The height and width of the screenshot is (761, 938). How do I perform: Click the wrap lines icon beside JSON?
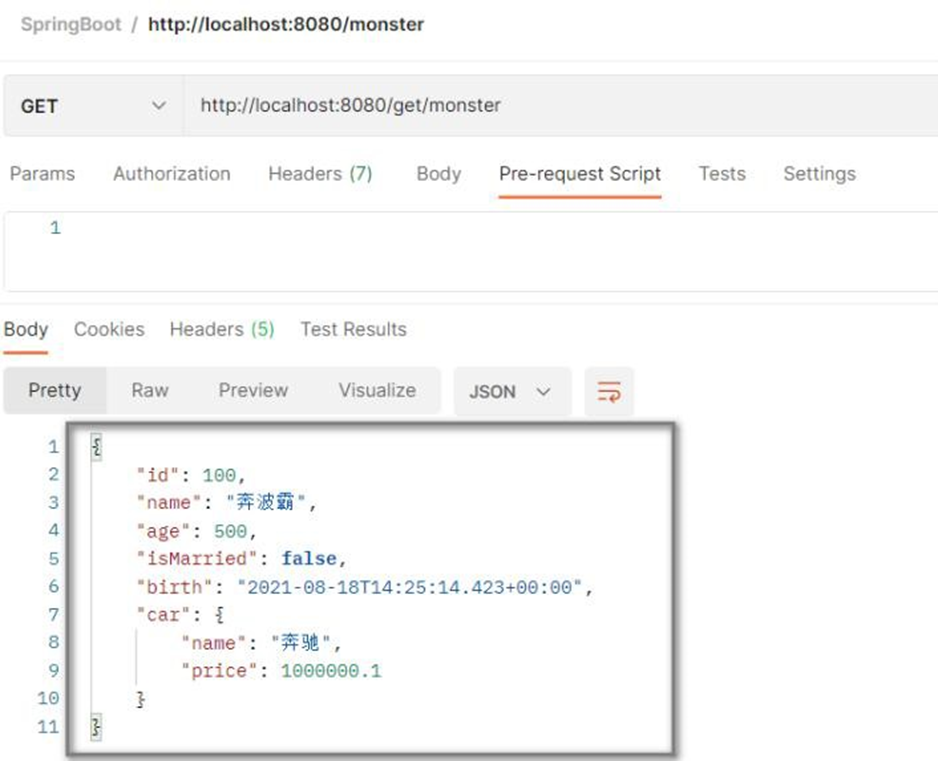(x=609, y=392)
